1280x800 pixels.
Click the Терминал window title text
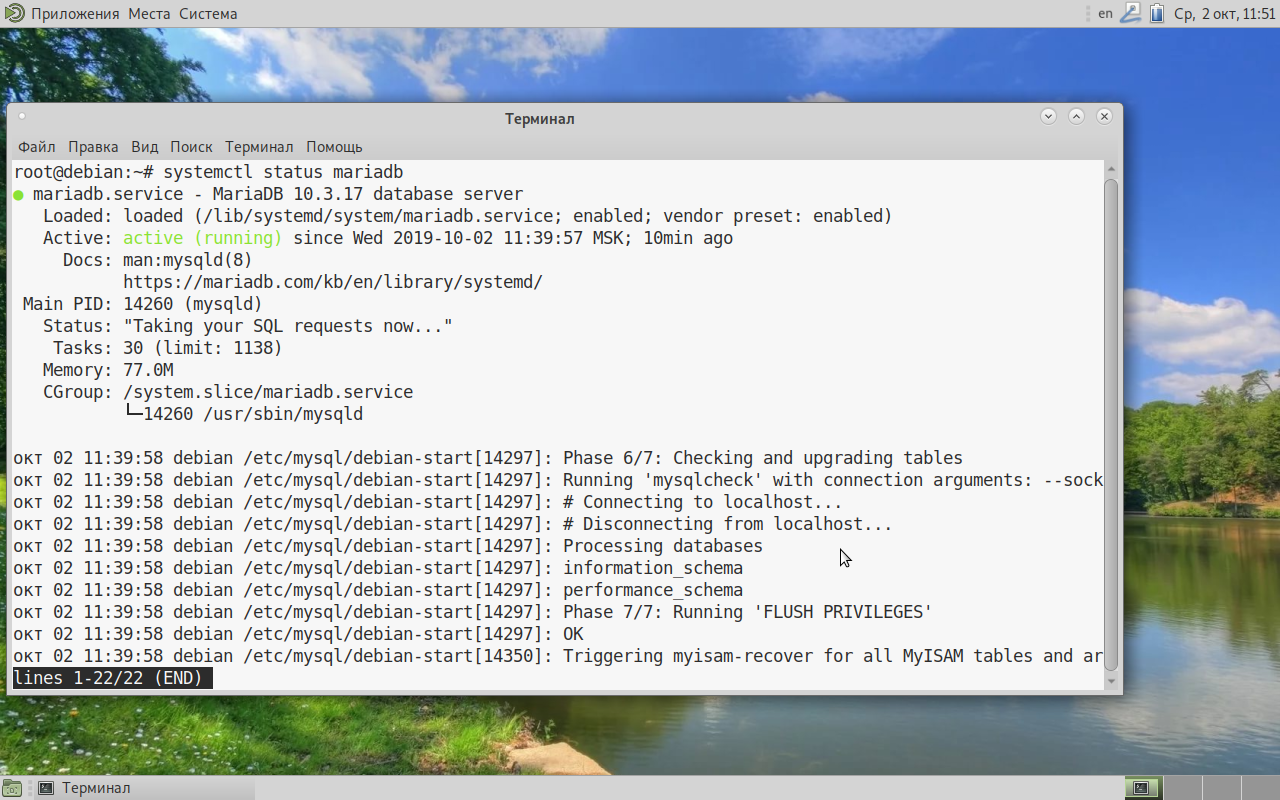pyautogui.click(x=540, y=119)
